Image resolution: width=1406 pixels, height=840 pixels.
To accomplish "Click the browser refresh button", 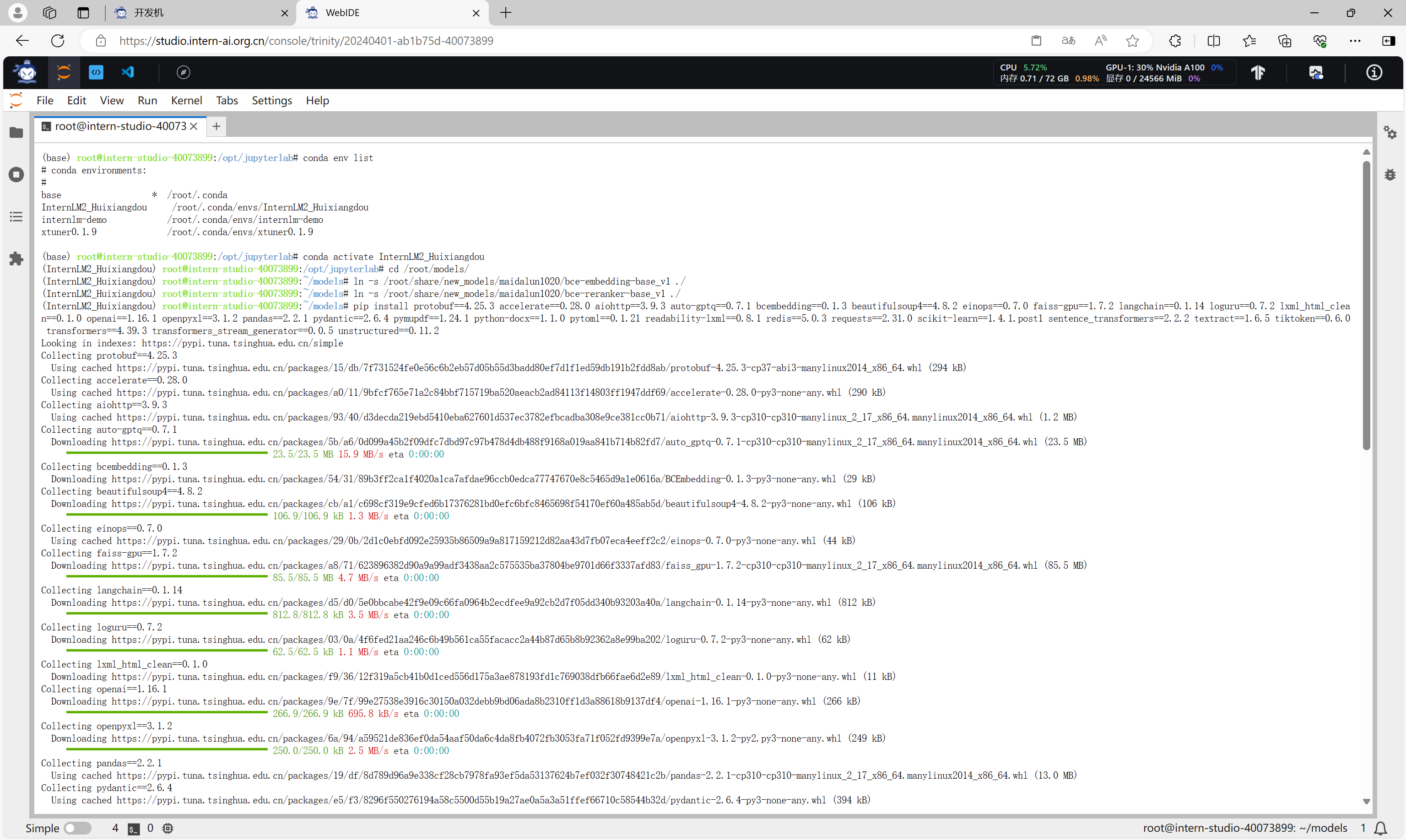I will tap(58, 41).
